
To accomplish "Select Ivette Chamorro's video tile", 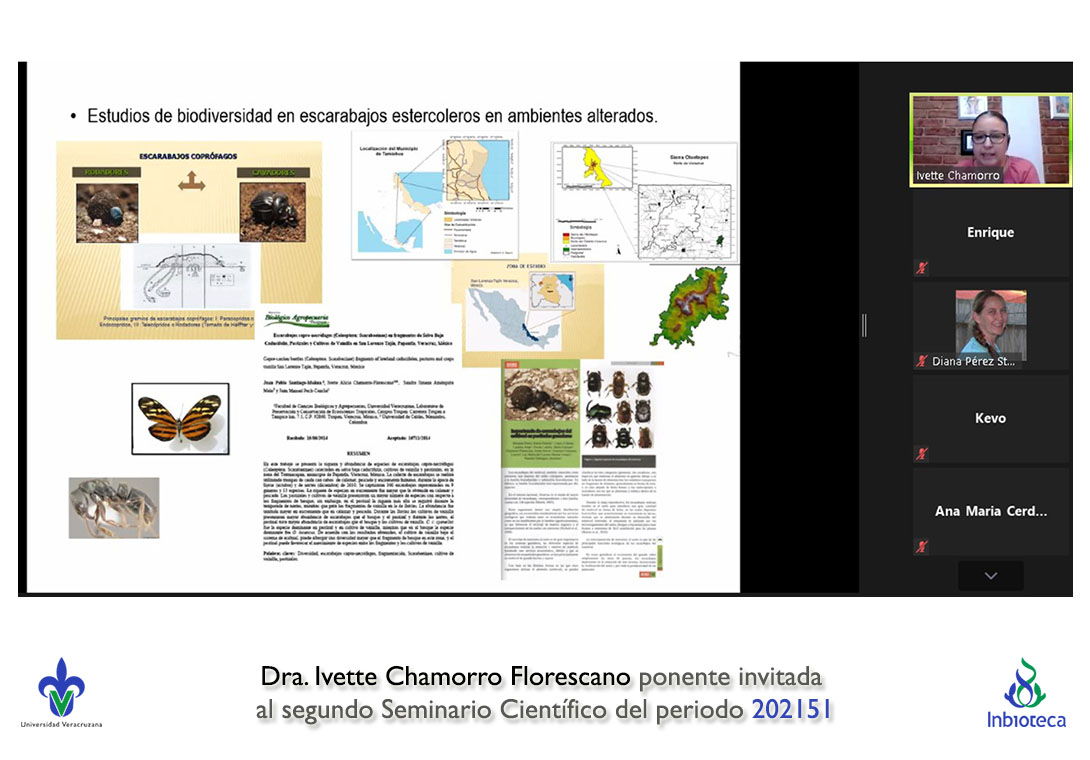I will click(x=990, y=139).
